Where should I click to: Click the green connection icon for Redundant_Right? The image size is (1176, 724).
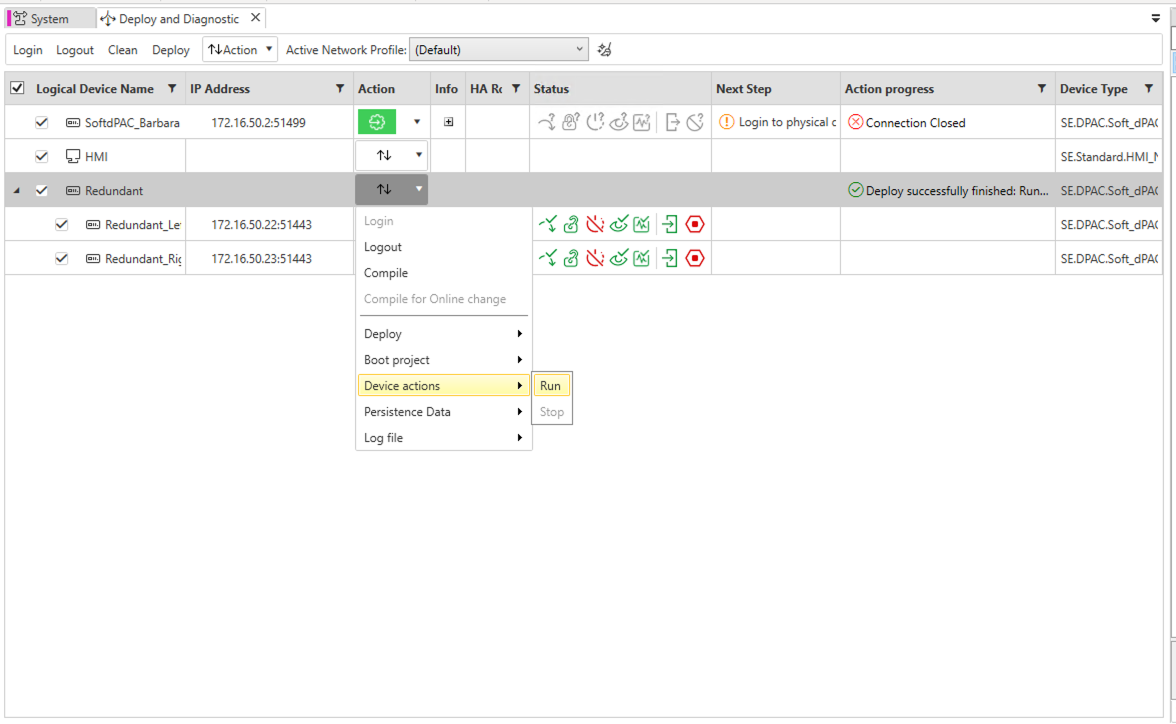(x=548, y=258)
